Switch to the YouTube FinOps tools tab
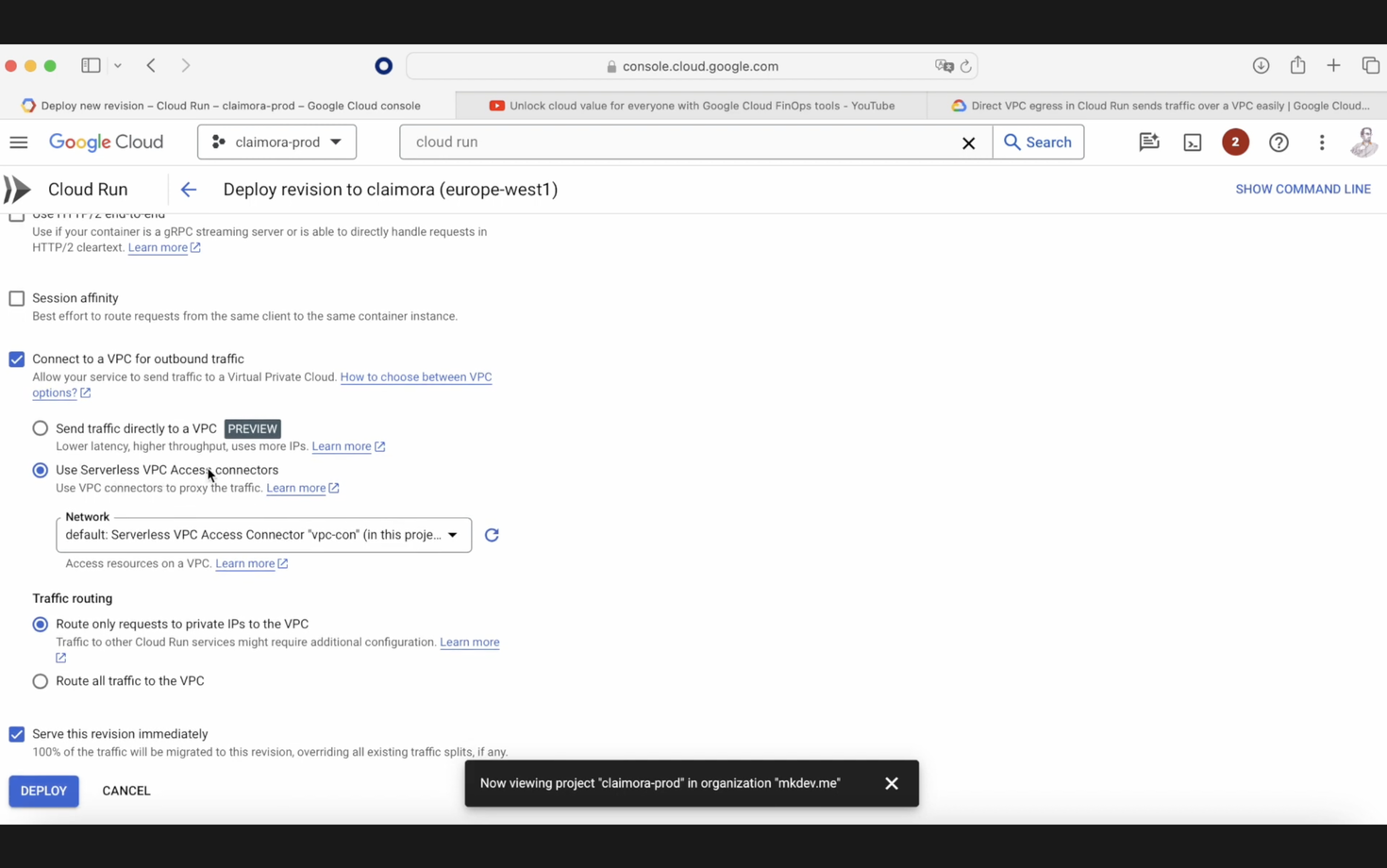This screenshot has width=1387, height=868. [x=692, y=106]
